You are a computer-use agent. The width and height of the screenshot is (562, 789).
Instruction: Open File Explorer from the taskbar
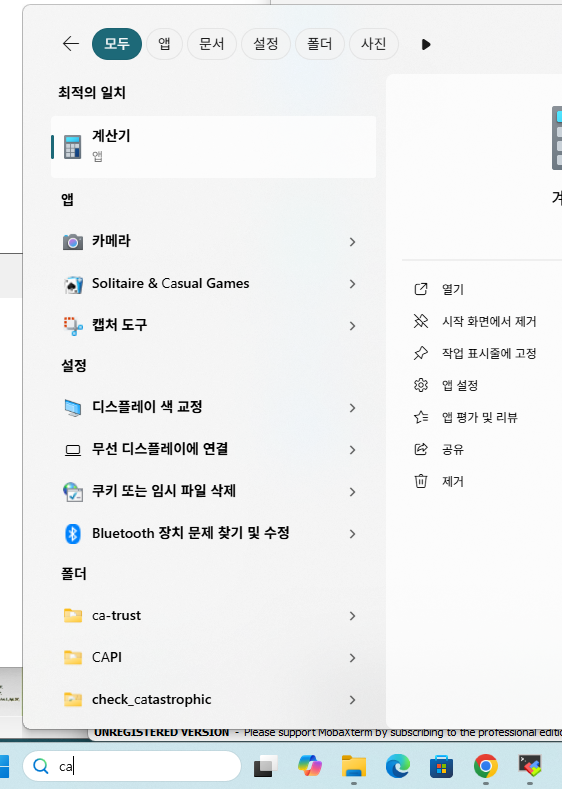(354, 766)
